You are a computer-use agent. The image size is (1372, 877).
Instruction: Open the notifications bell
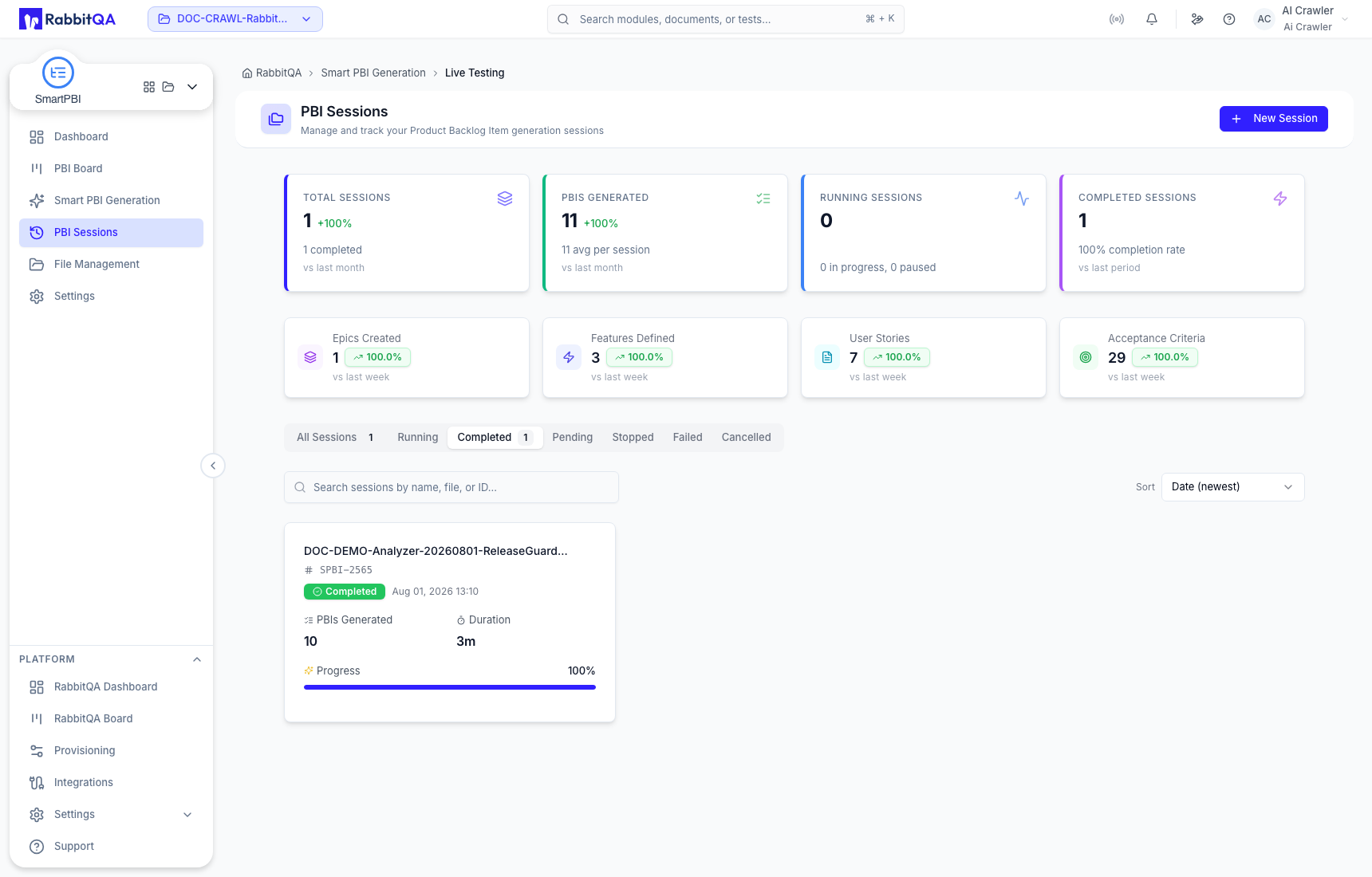point(1152,19)
